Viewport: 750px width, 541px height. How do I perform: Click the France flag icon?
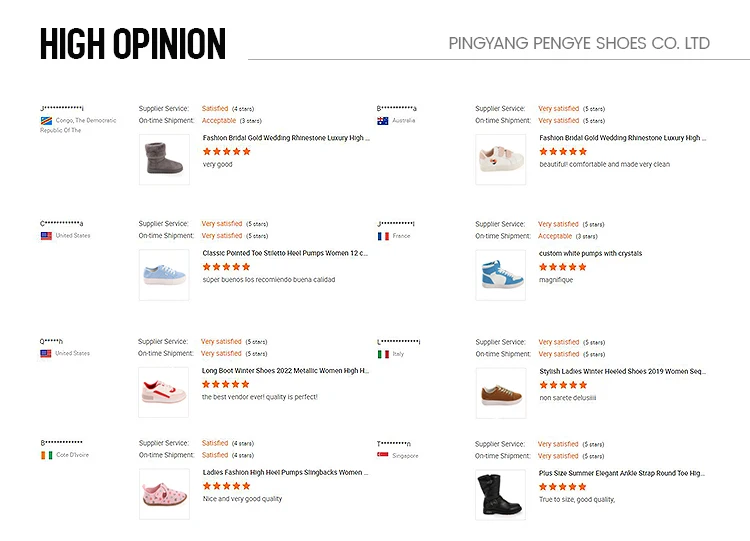[383, 236]
